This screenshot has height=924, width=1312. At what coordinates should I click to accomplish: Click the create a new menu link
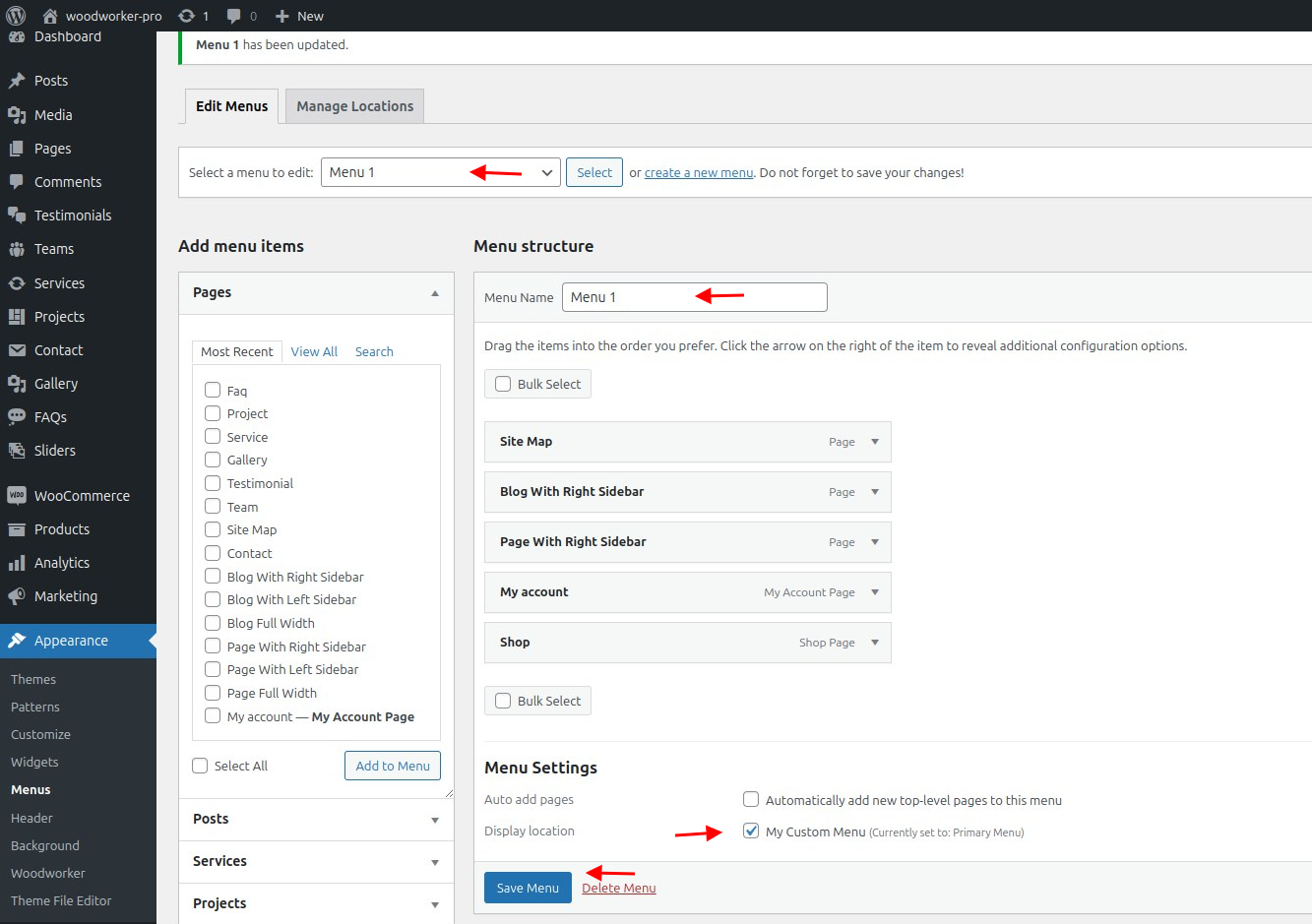[x=698, y=172]
